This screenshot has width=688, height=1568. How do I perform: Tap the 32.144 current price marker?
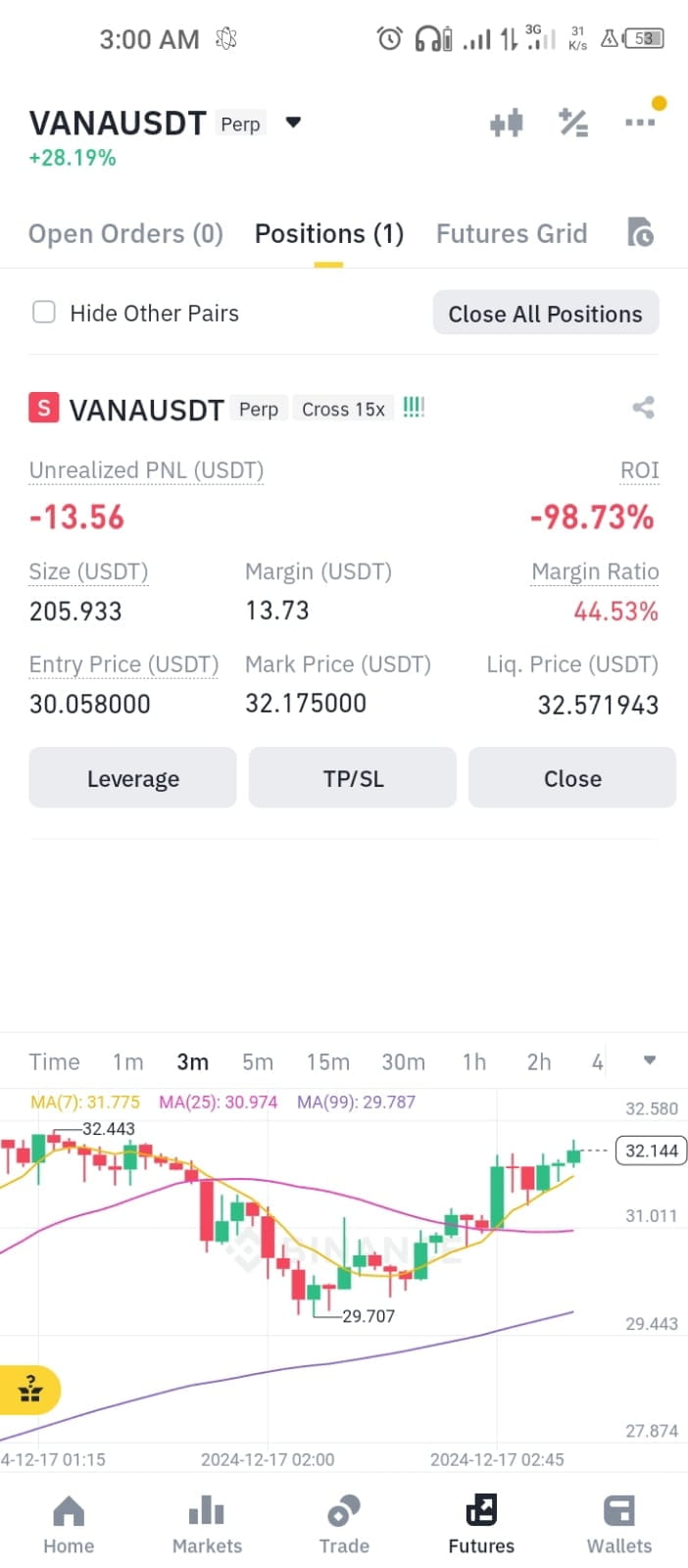[x=651, y=1151]
